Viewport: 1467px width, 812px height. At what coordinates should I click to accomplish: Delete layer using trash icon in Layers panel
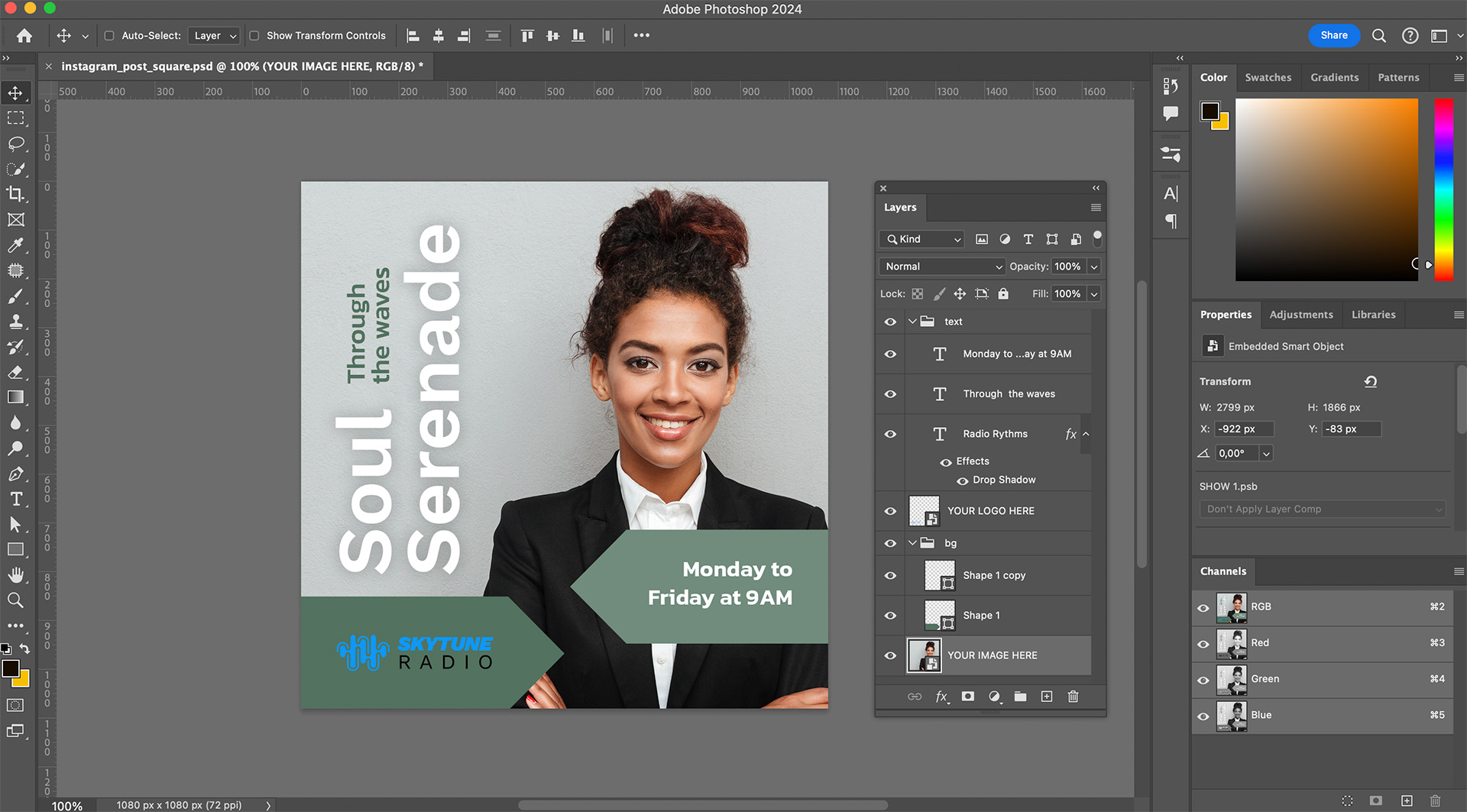click(1073, 697)
